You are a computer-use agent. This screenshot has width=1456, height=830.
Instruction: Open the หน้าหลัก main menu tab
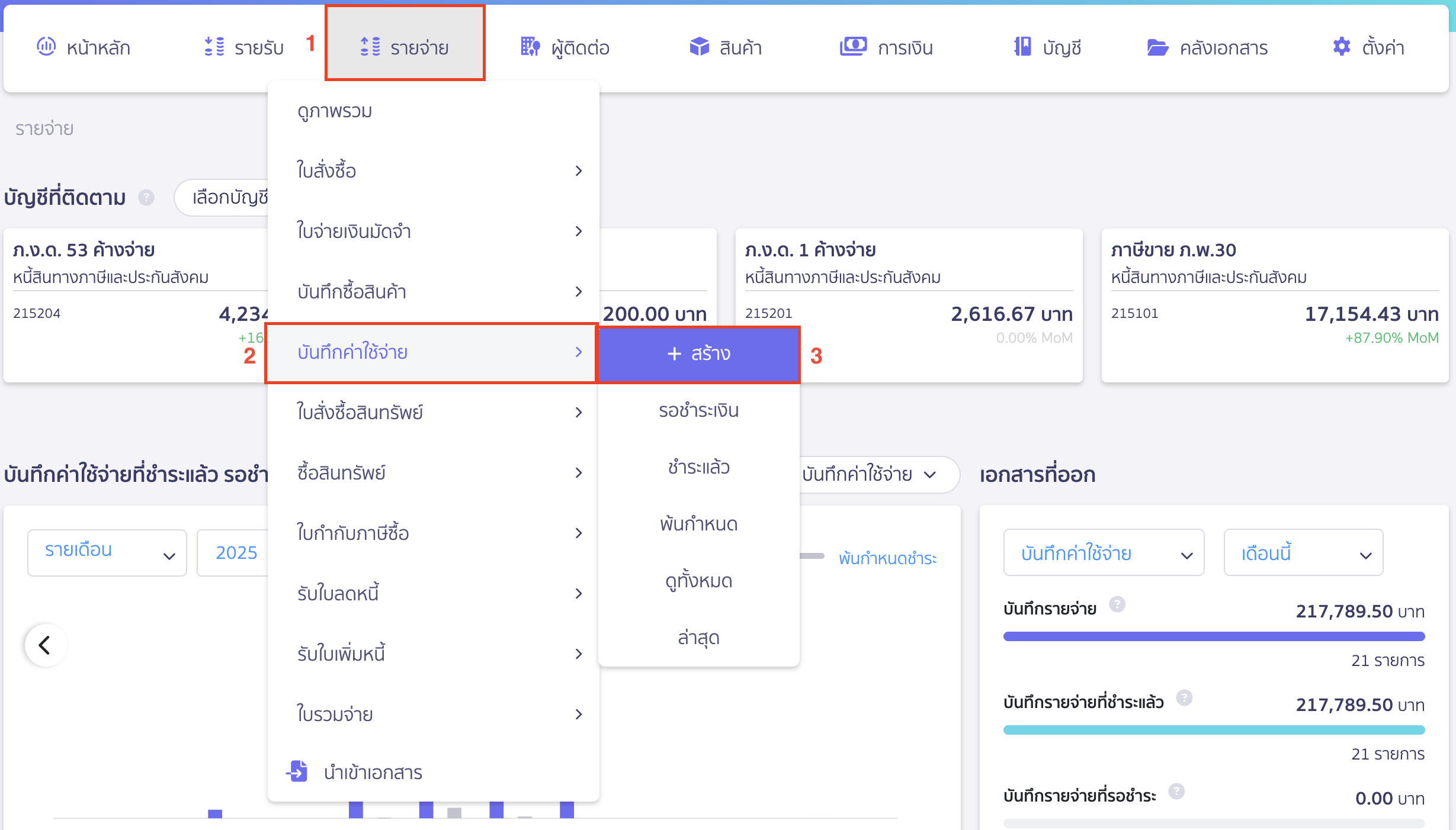click(x=84, y=47)
